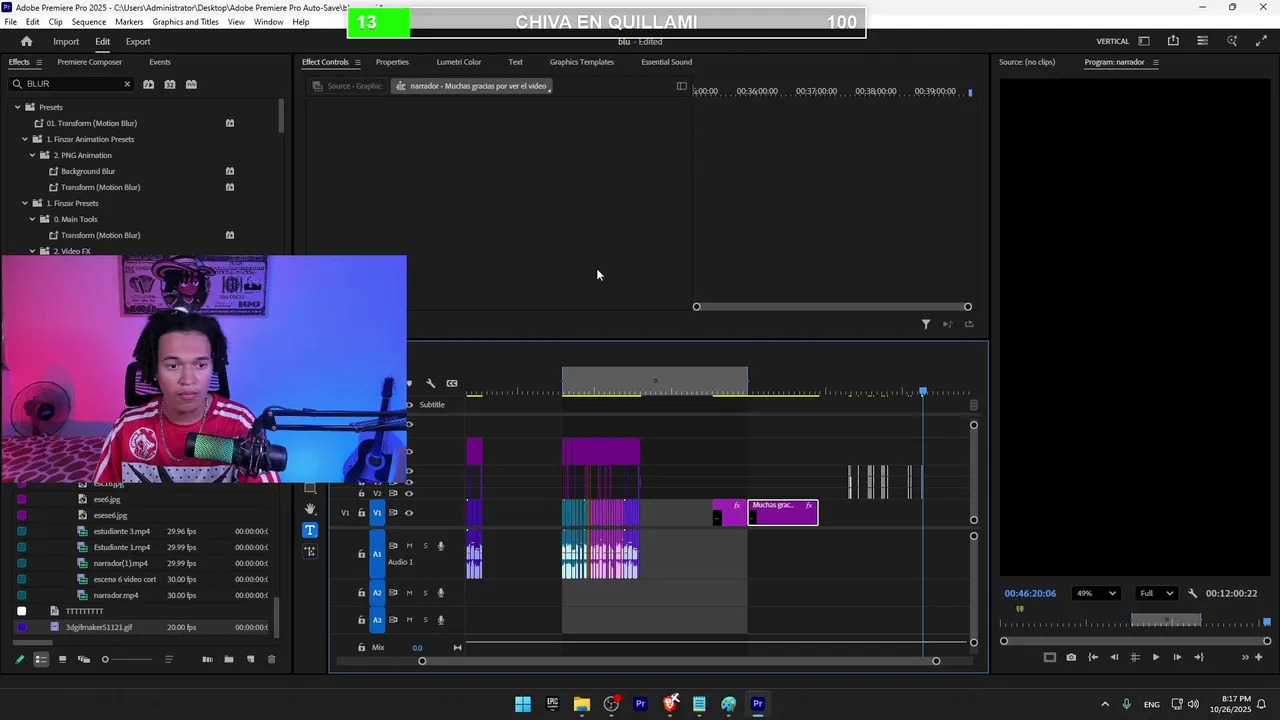Open Effect Controls panel menu
The height and width of the screenshot is (720, 1280).
pyautogui.click(x=357, y=62)
